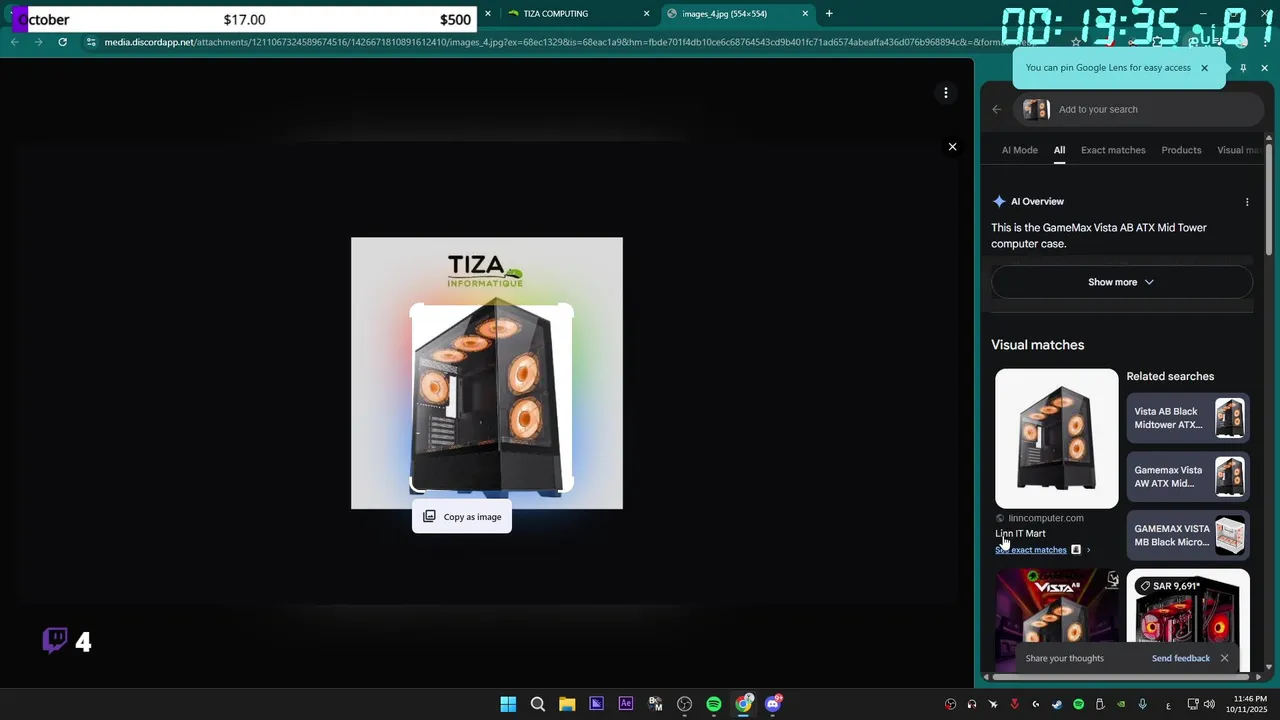1280x720 pixels.
Task: Expand AI Overview with Show more
Action: pyautogui.click(x=1121, y=282)
